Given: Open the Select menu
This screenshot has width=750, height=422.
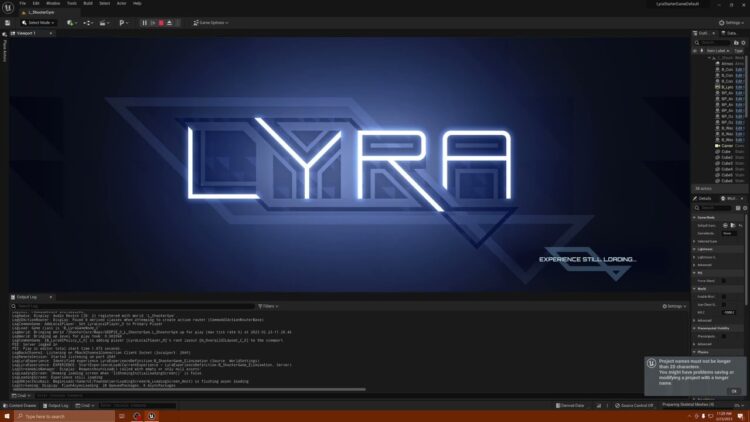Looking at the screenshot, I should click(105, 3).
